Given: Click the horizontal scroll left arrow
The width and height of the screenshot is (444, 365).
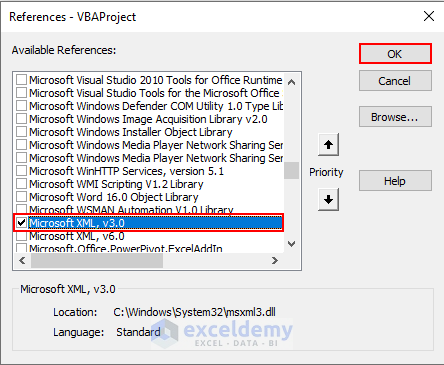Looking at the screenshot, I should (x=22, y=260).
